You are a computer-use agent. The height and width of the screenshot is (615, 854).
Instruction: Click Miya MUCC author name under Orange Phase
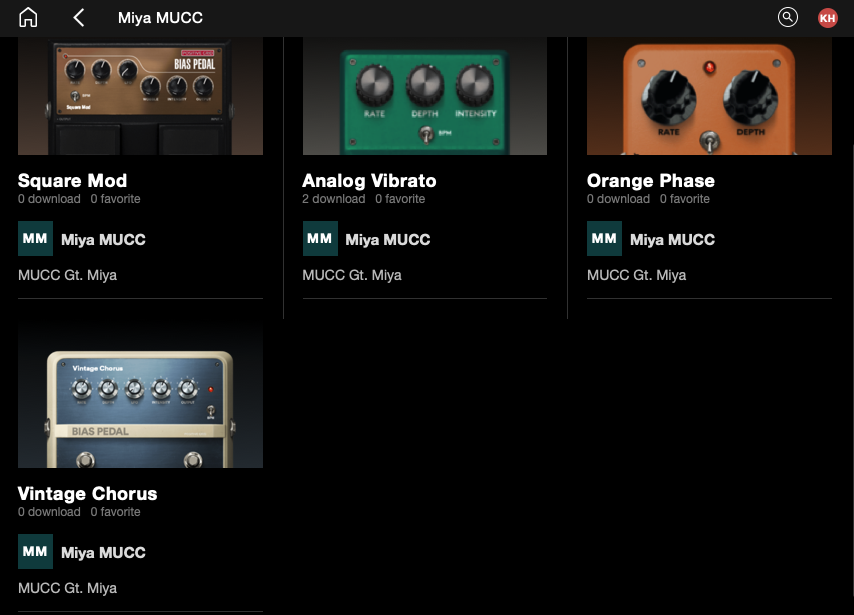(672, 240)
